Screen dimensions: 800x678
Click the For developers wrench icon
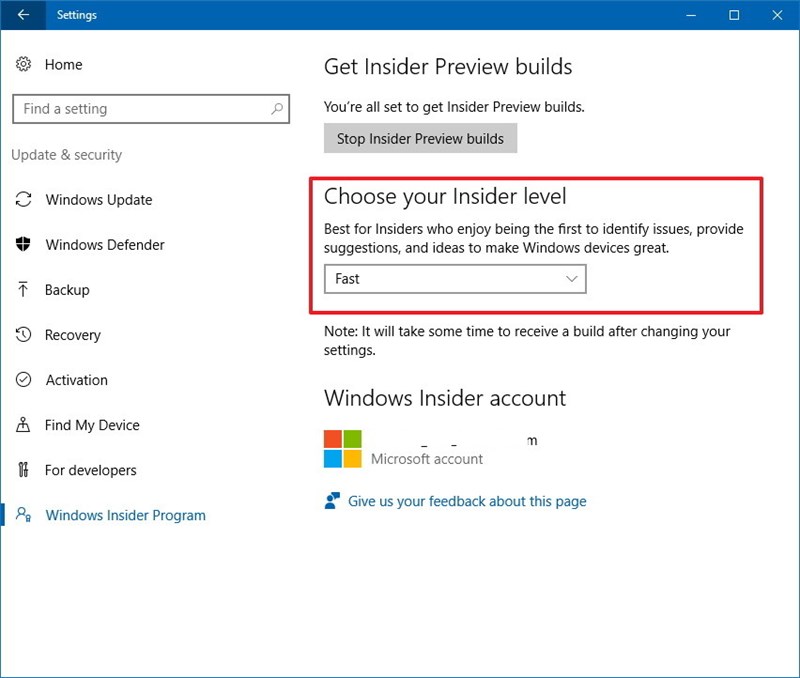coord(22,470)
